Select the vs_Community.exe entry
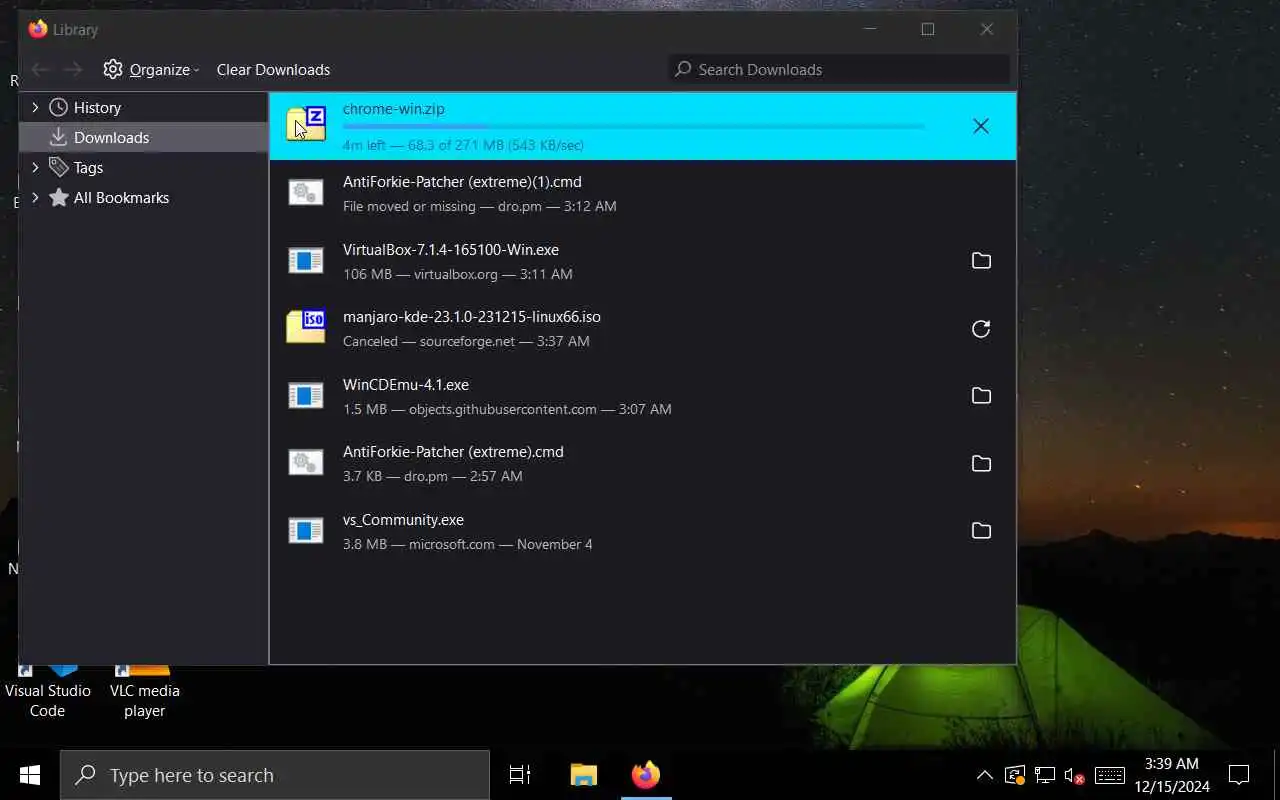 [643, 531]
